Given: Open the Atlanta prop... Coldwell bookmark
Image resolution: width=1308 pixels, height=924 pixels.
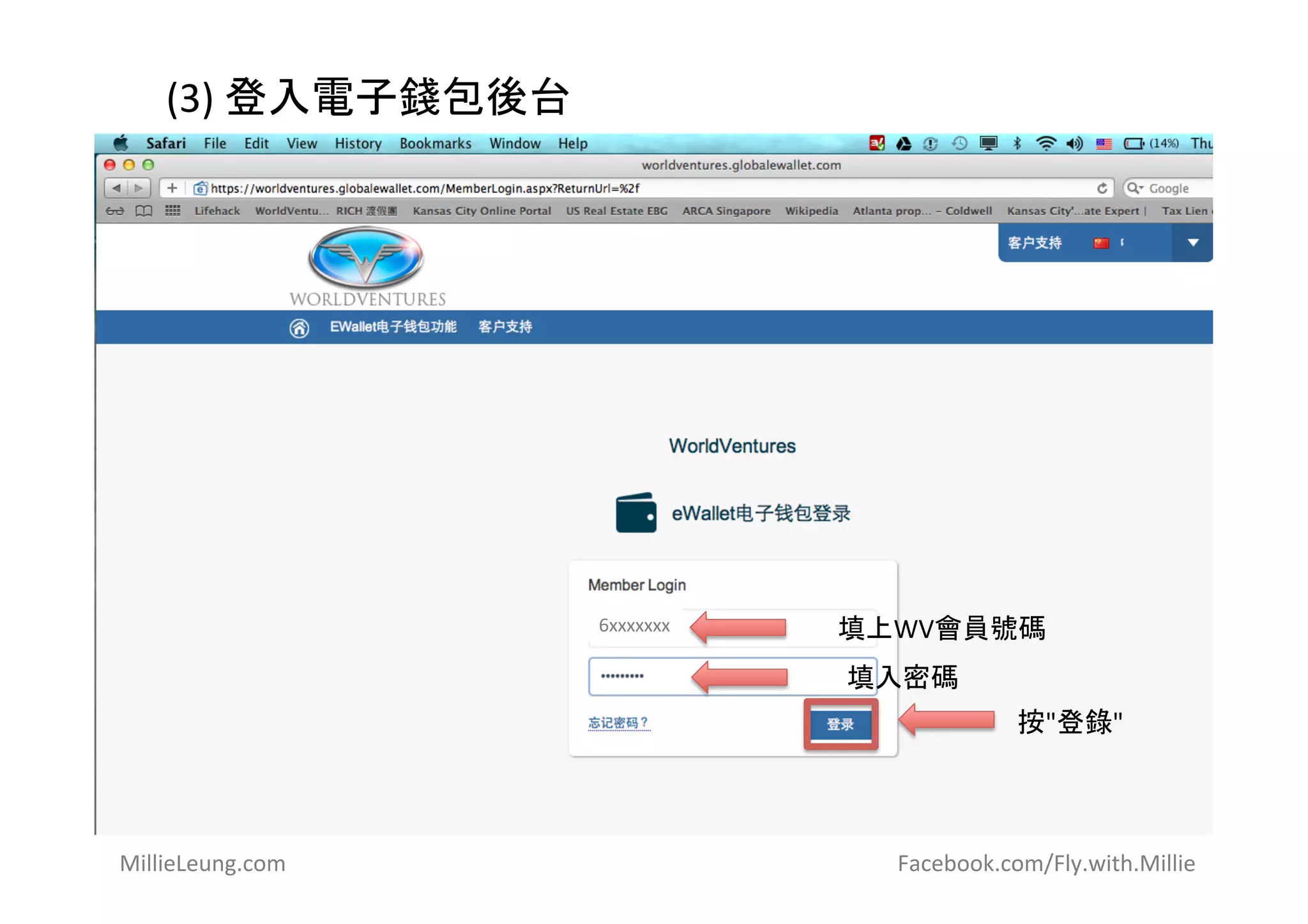Looking at the screenshot, I should [x=922, y=211].
